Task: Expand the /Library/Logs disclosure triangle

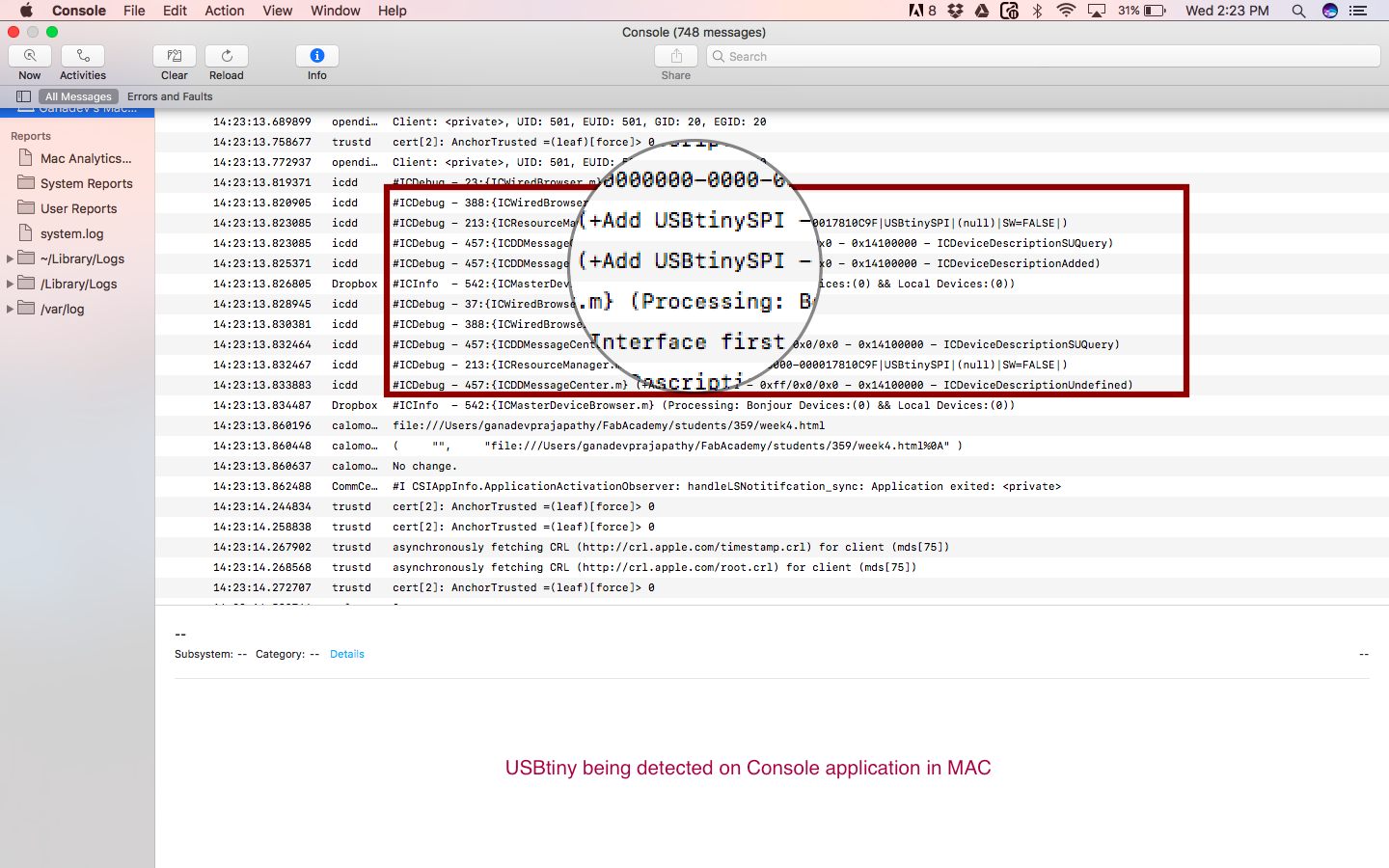Action: 10,284
